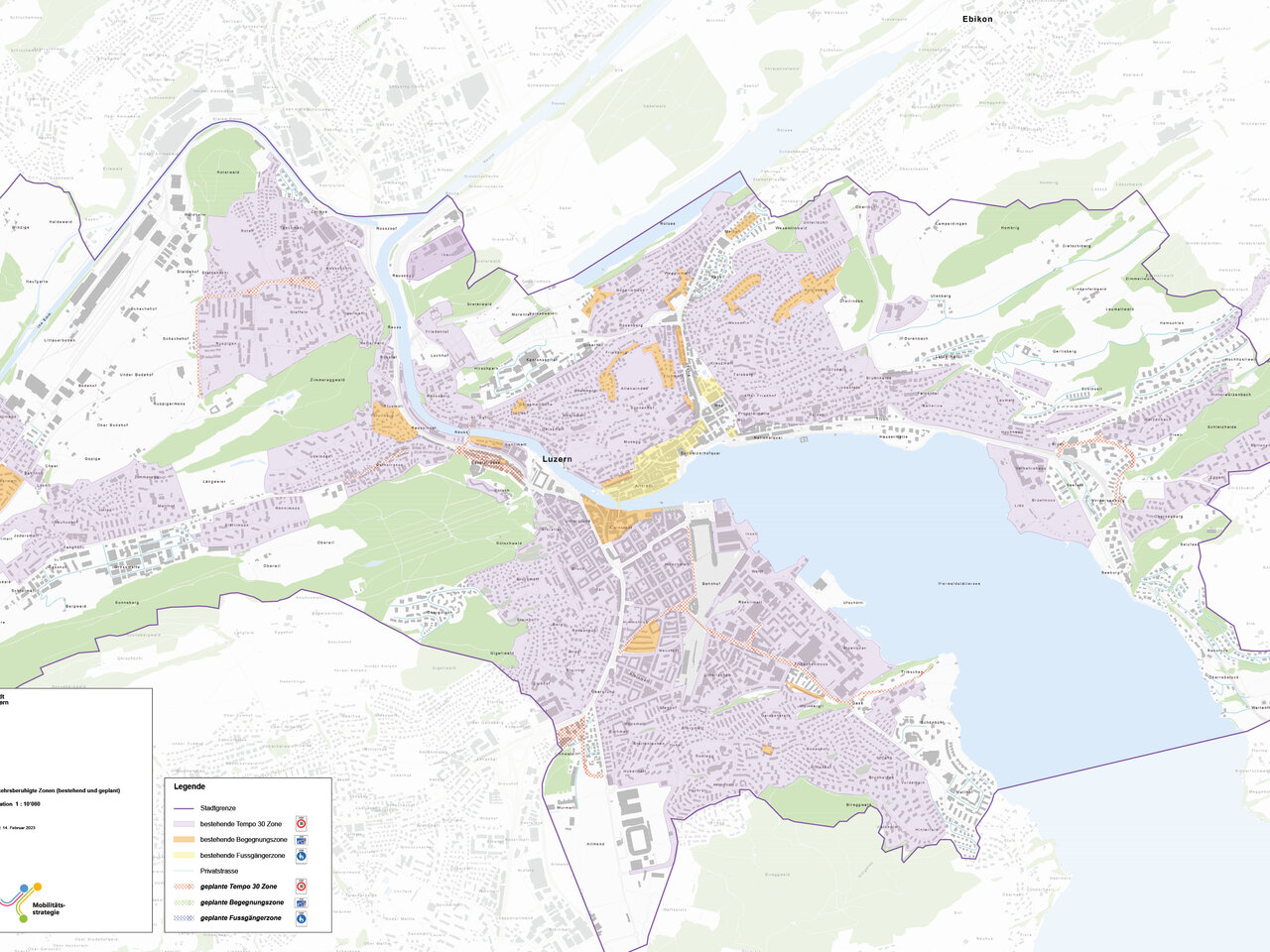
Task: Select the orange Begegnungszone legend swatch
Action: [183, 840]
